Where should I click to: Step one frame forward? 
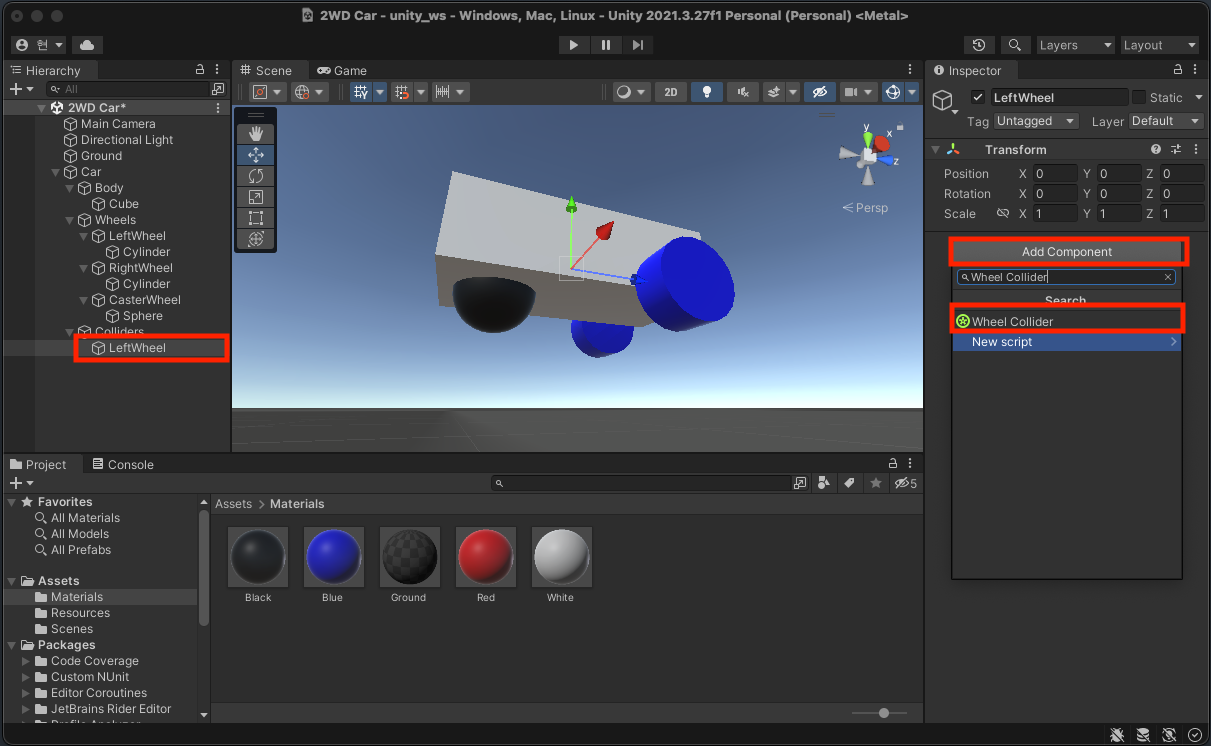[x=637, y=45]
